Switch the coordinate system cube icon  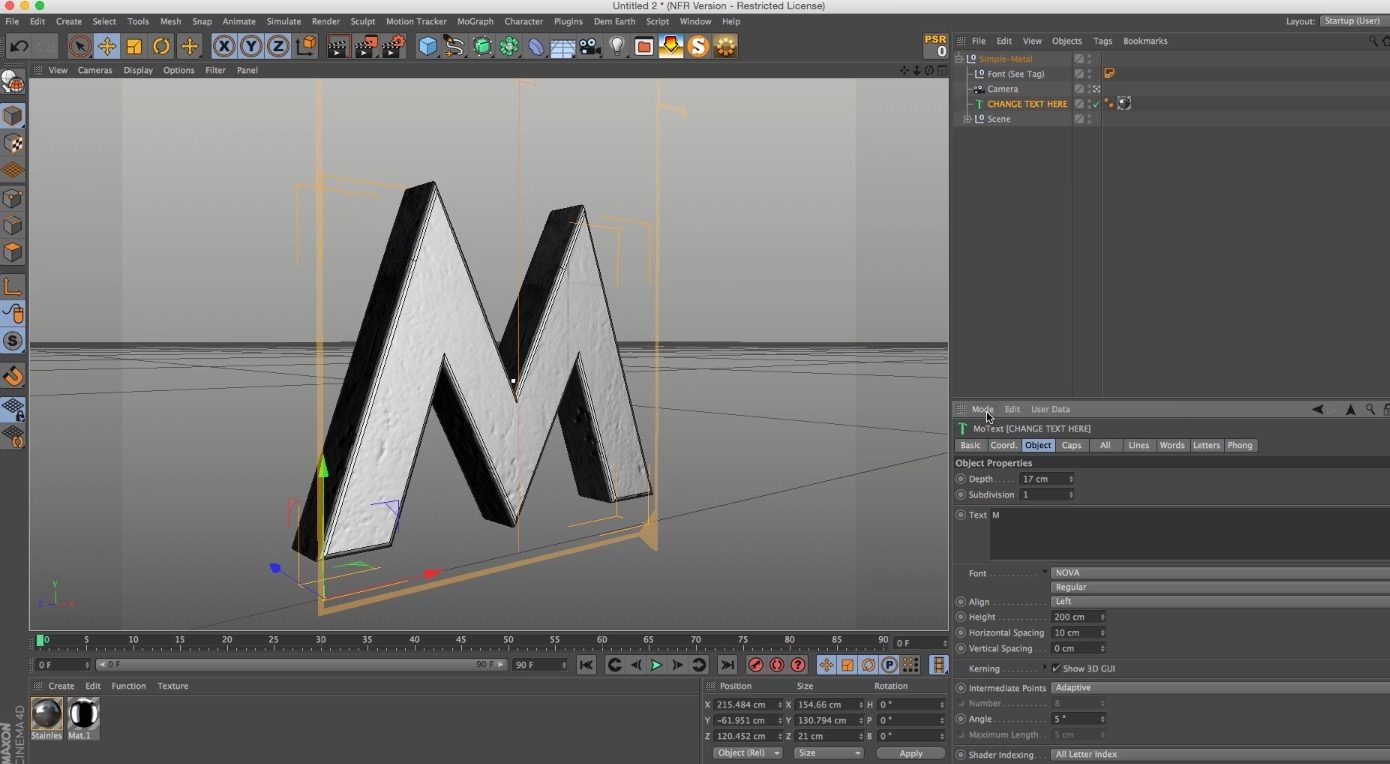306,46
